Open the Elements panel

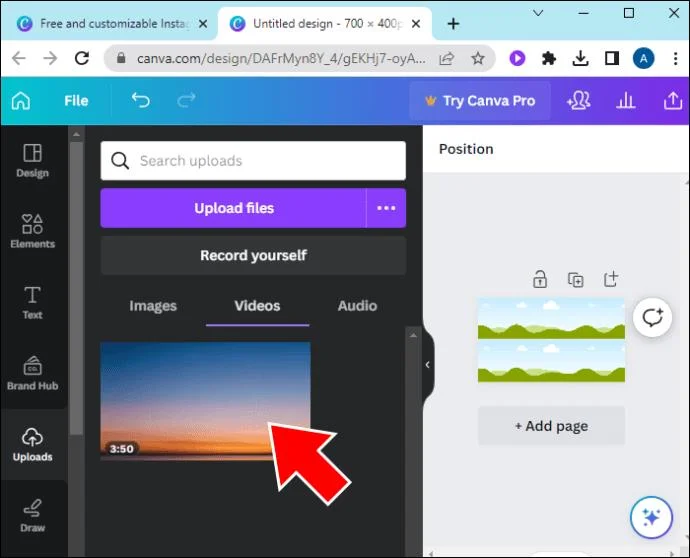tap(33, 231)
